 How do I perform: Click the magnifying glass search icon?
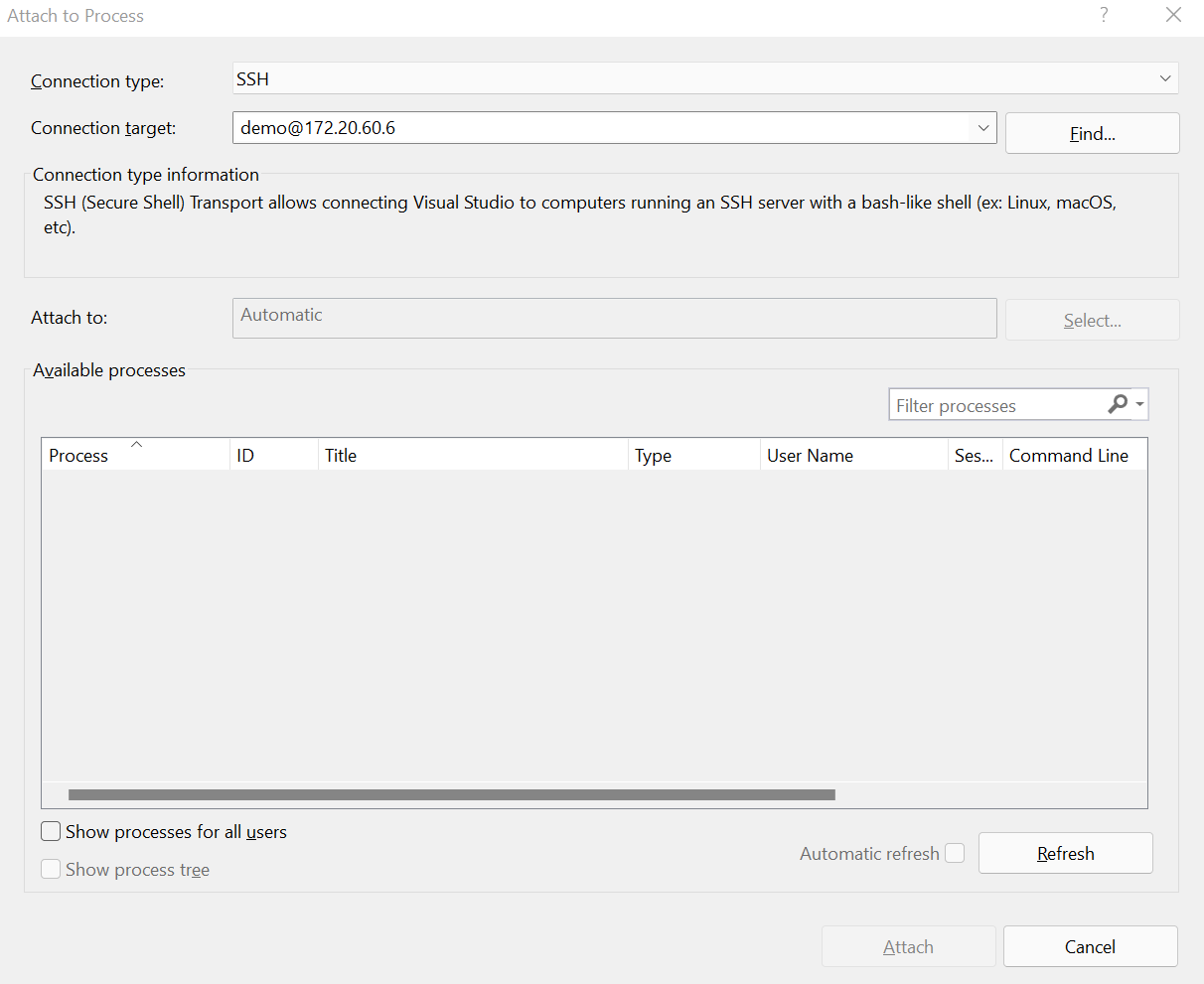pyautogui.click(x=1119, y=404)
